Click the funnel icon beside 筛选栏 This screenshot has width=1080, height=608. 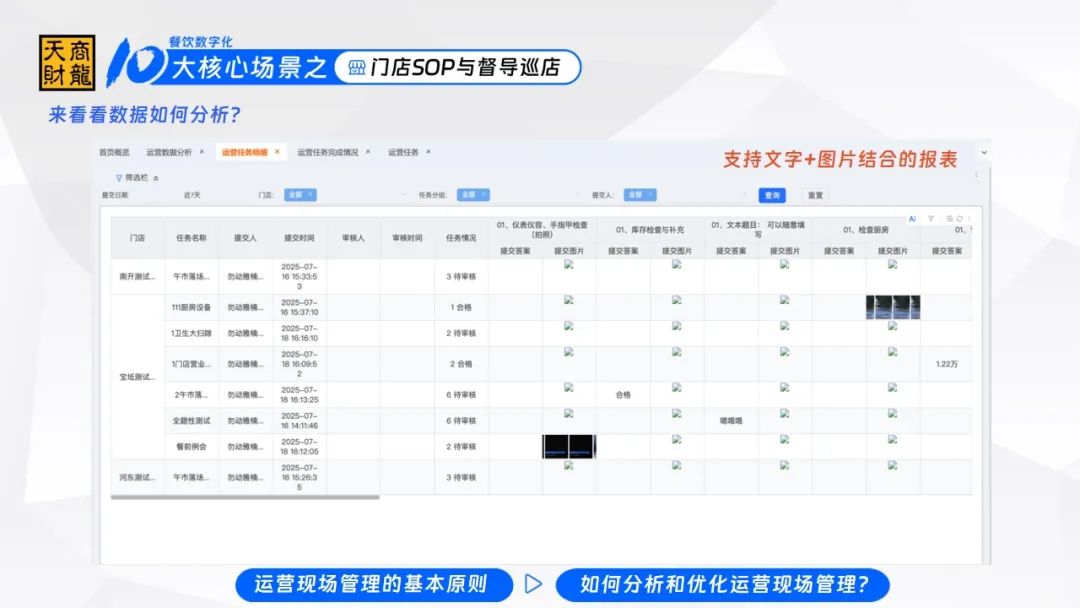tap(119, 178)
